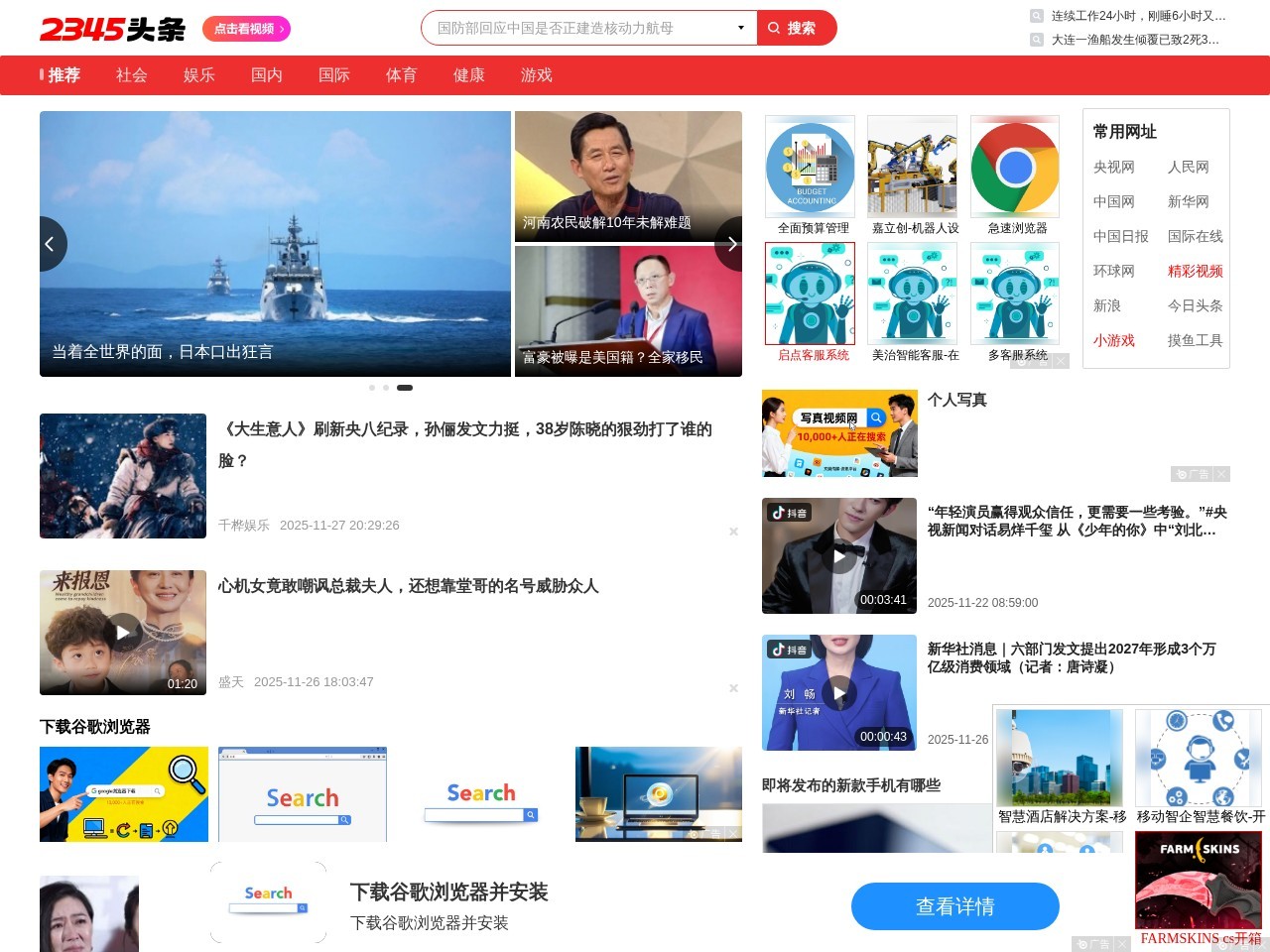Click the search icon beside the trending headline ticker
This screenshot has width=1270, height=952.
click(1033, 16)
